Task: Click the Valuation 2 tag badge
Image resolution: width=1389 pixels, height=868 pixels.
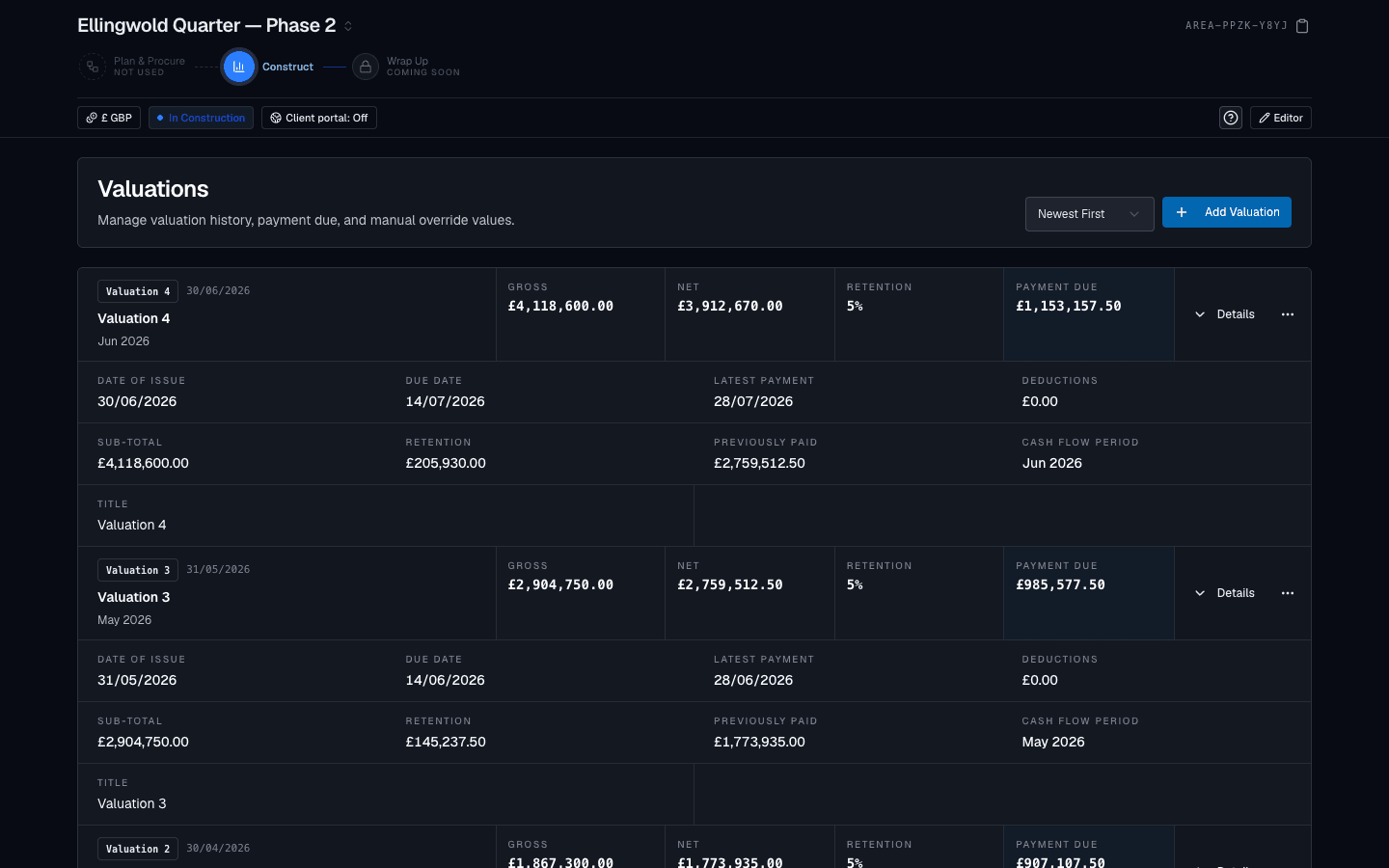Action: [138, 849]
